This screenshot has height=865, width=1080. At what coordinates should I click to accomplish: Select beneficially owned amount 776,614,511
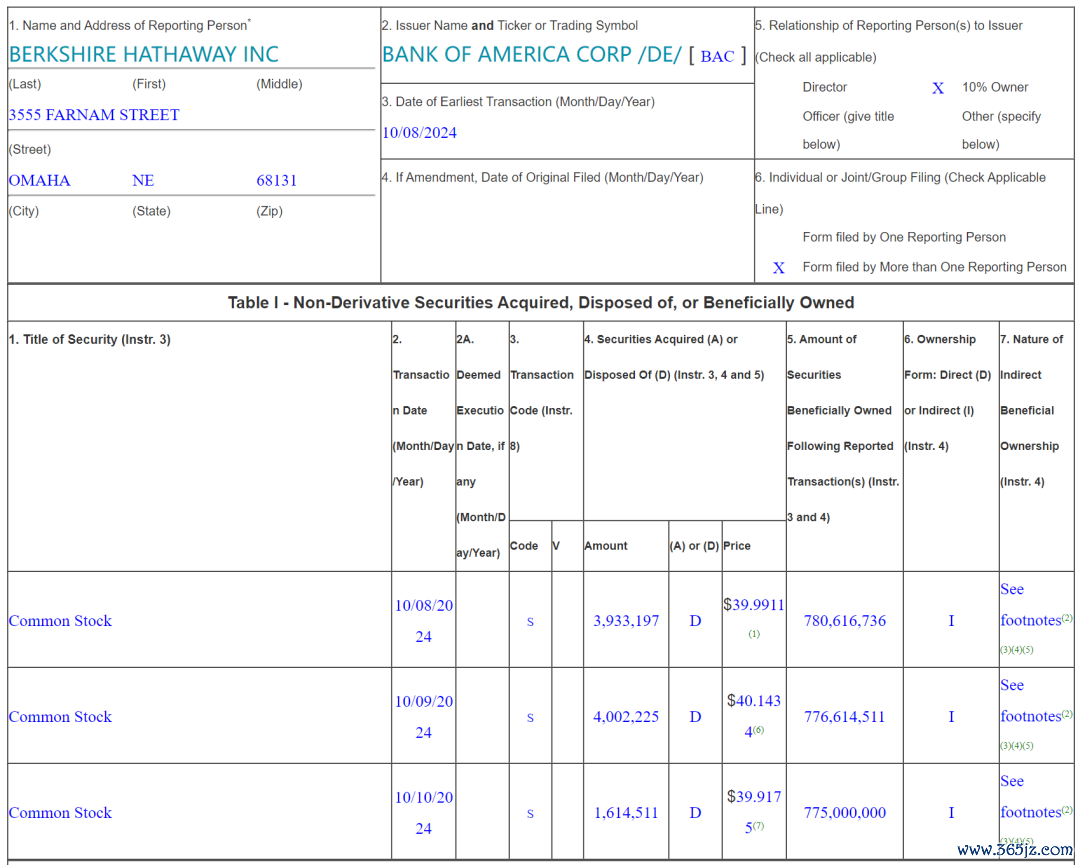click(844, 716)
